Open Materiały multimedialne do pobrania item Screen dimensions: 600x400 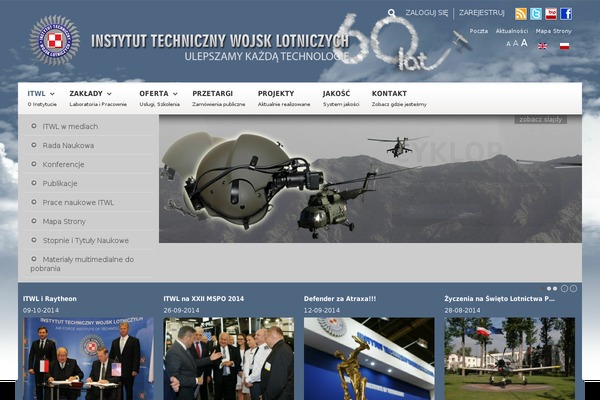pos(82,264)
